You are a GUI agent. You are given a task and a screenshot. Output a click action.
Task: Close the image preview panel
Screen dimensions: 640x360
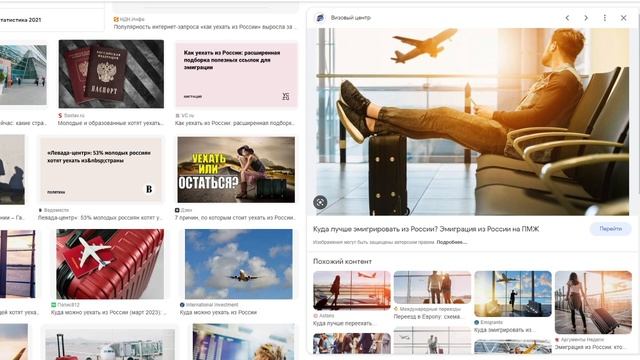click(623, 18)
